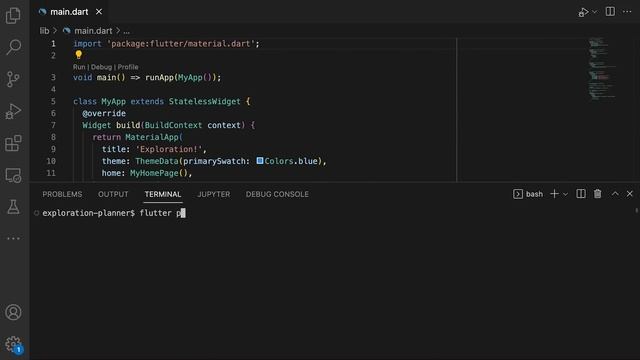
Task: Select the Terminal panel tab
Action: (163, 194)
